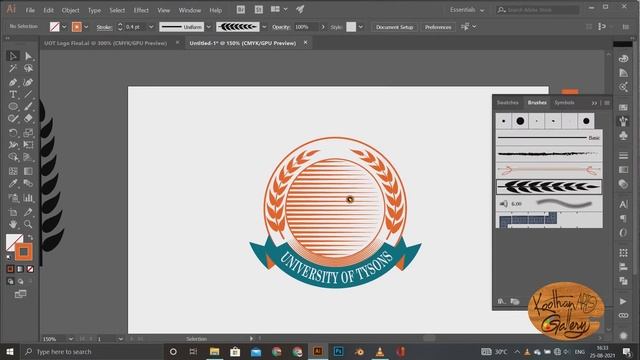Select the Hand tool
This screenshot has height=360, width=640.
[x=13, y=224]
